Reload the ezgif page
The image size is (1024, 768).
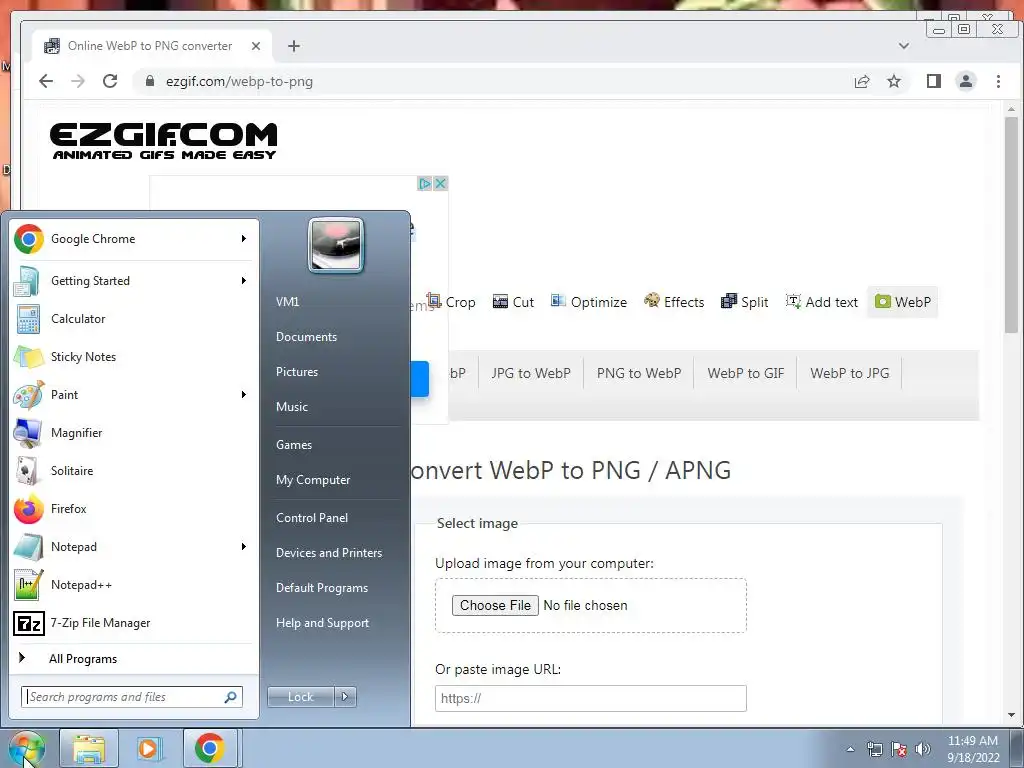pyautogui.click(x=110, y=81)
